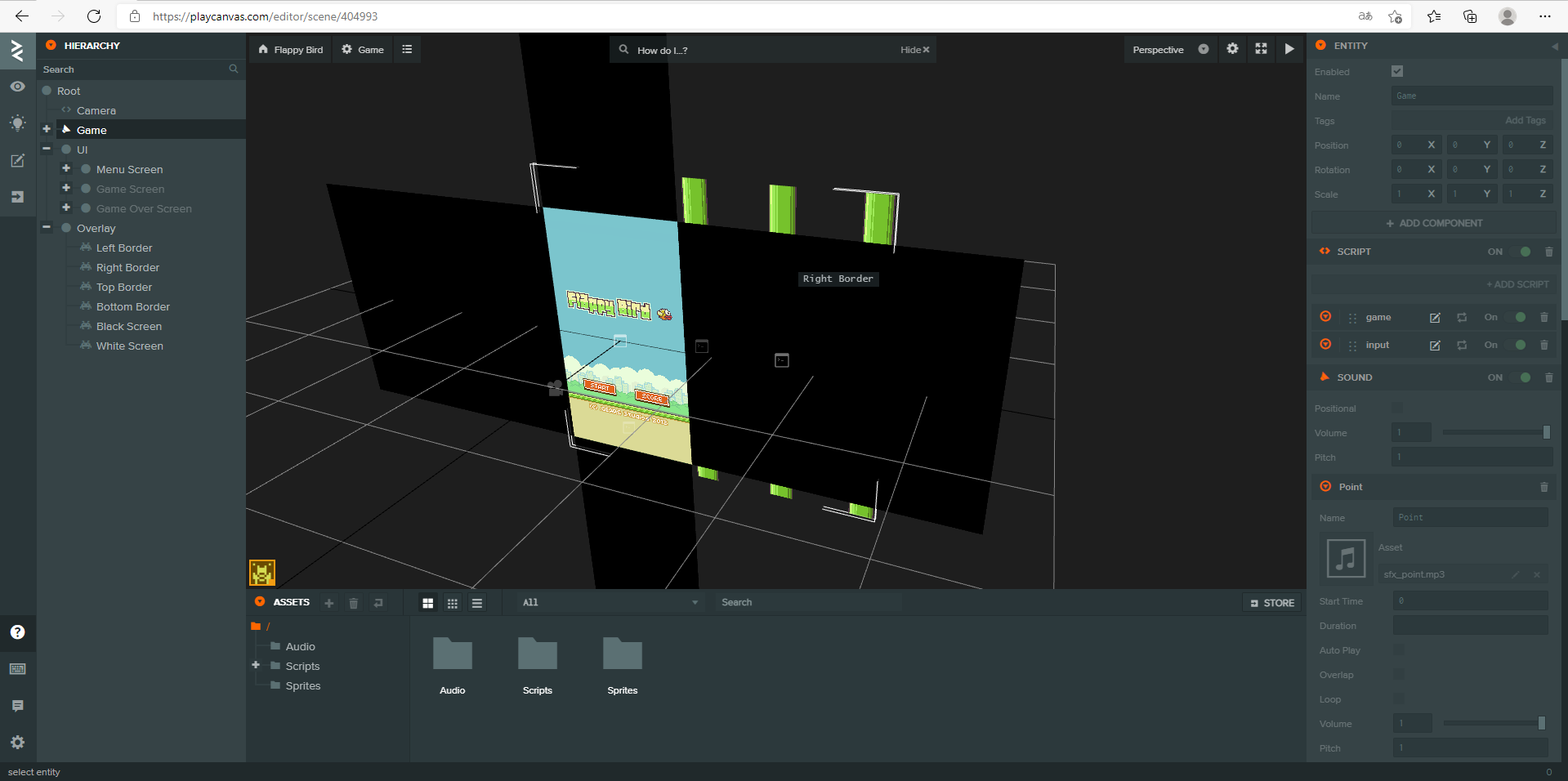The height and width of the screenshot is (781, 1568).
Task: Select Right Border in hierarchy
Action: tap(127, 267)
